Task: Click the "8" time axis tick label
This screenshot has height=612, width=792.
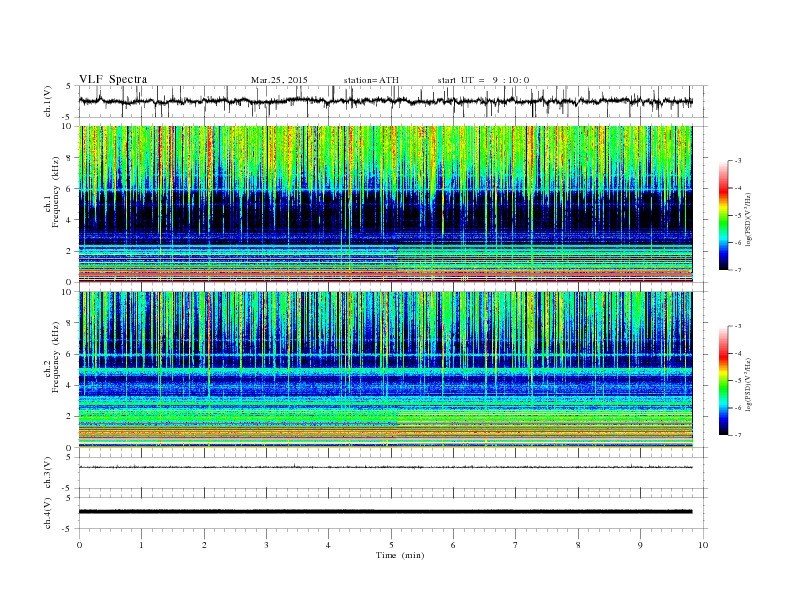Action: pos(578,545)
